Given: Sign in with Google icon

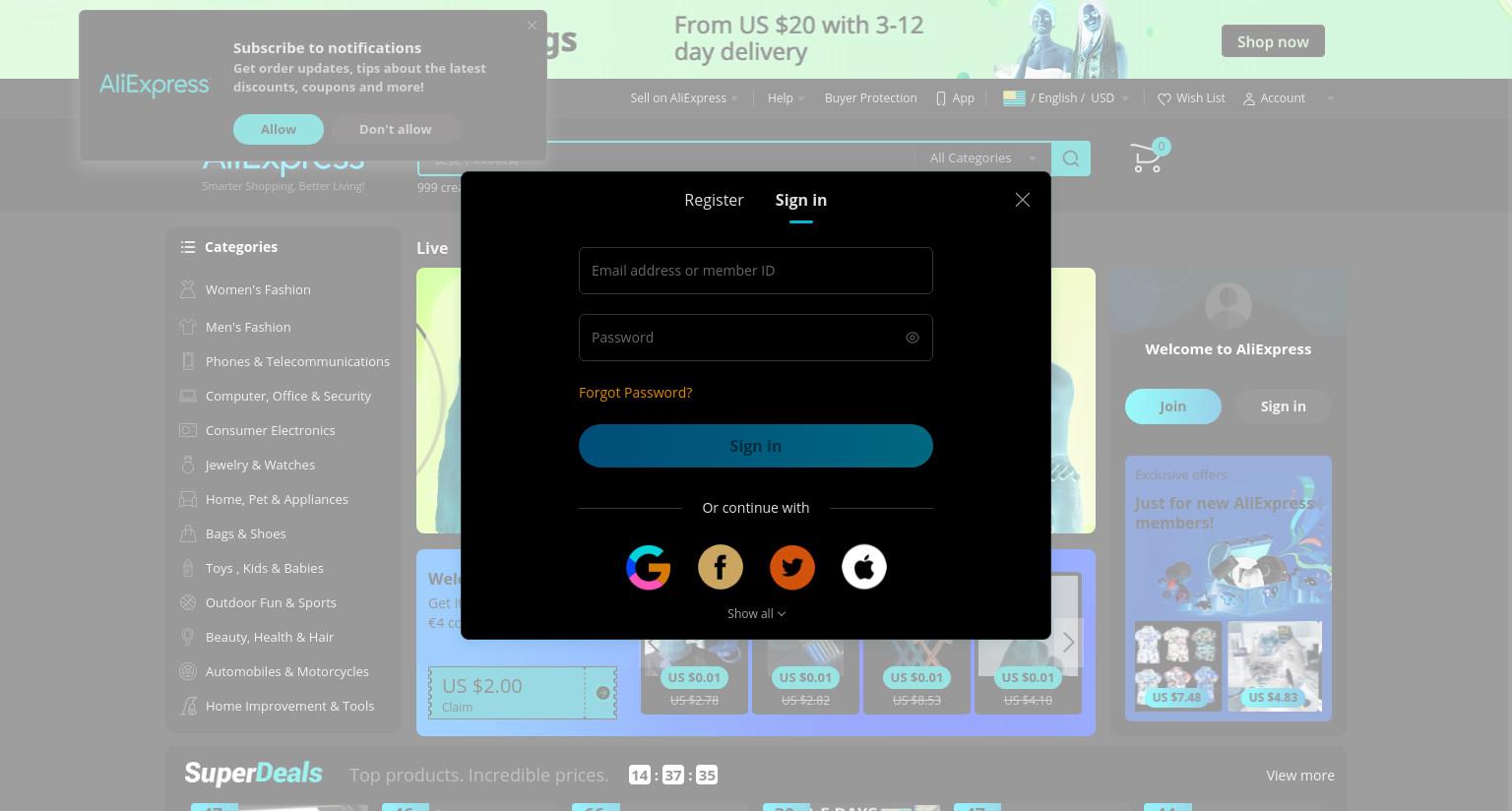Looking at the screenshot, I should pyautogui.click(x=648, y=567).
